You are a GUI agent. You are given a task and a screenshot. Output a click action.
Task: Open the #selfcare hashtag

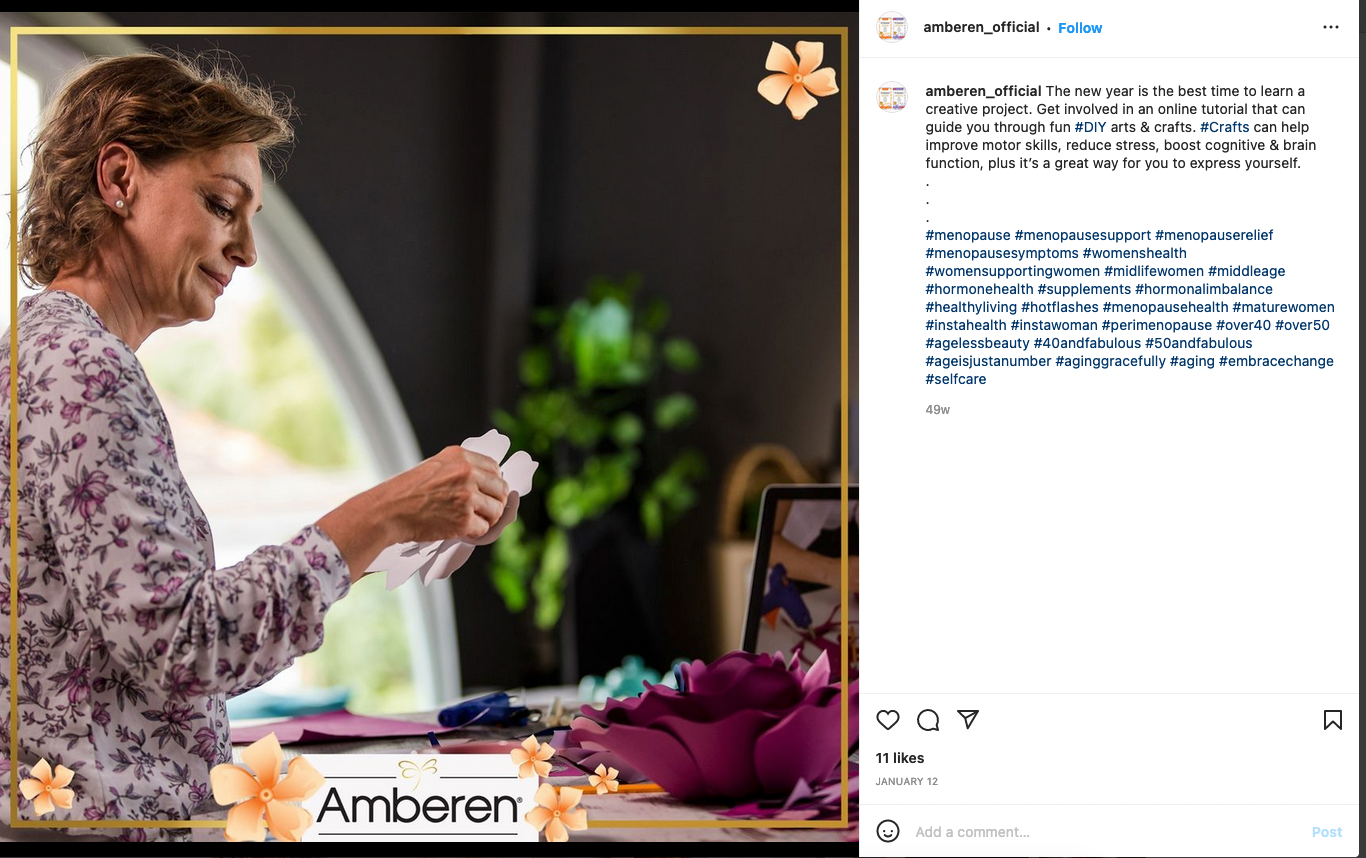pos(956,379)
